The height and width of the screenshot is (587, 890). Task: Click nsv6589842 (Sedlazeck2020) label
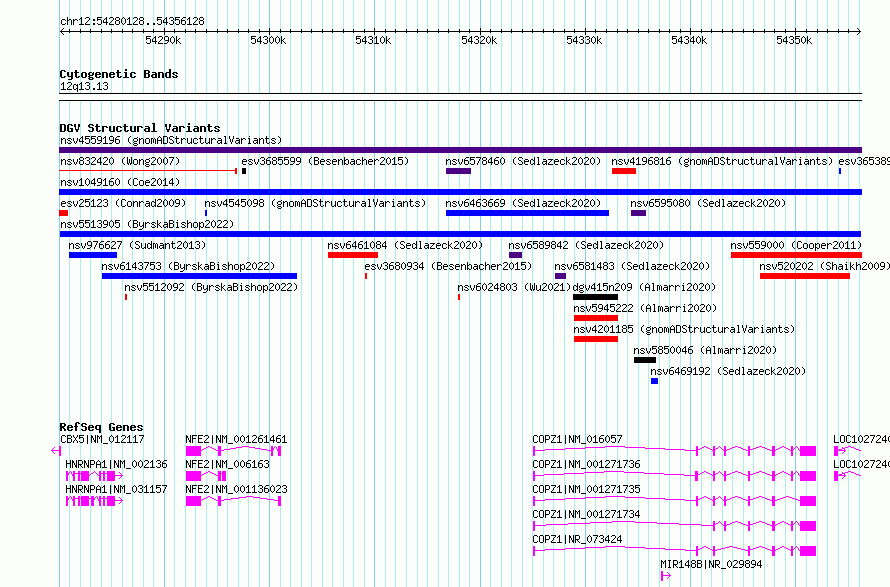[x=586, y=245]
